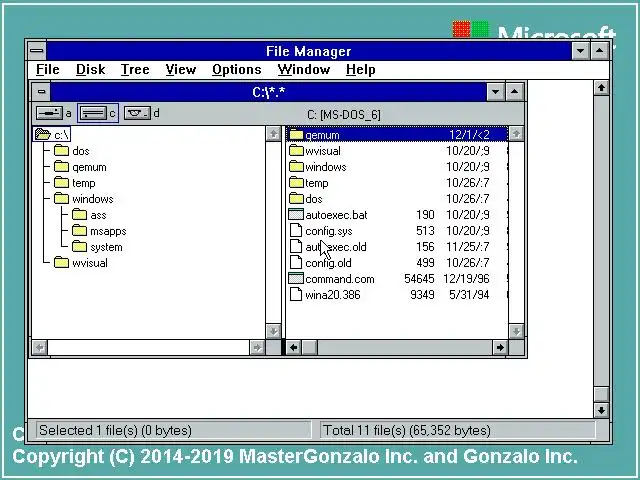Open the C:\*.* window control menu box

(41, 91)
